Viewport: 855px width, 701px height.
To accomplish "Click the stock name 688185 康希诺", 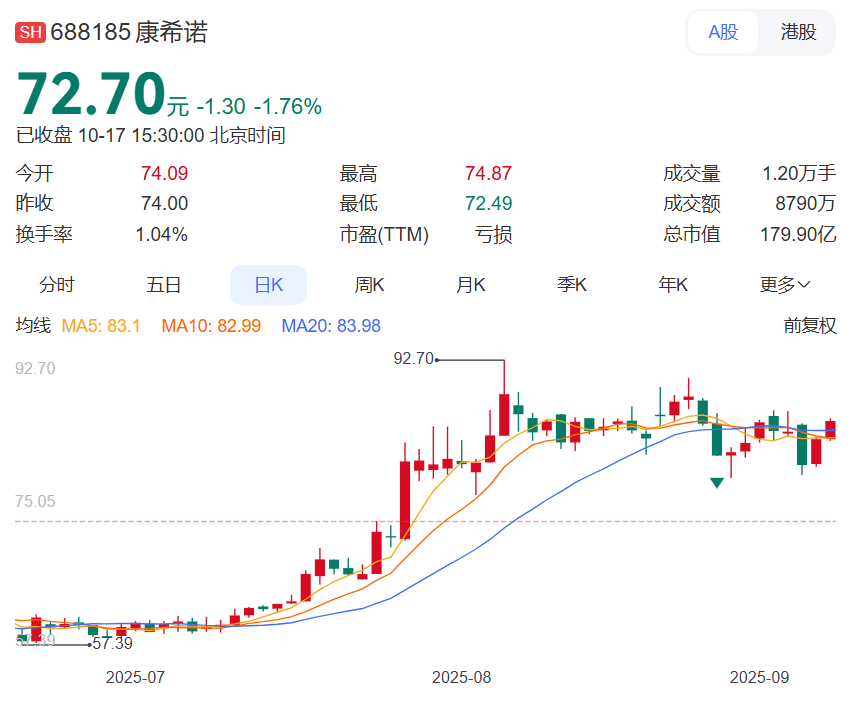I will [129, 32].
